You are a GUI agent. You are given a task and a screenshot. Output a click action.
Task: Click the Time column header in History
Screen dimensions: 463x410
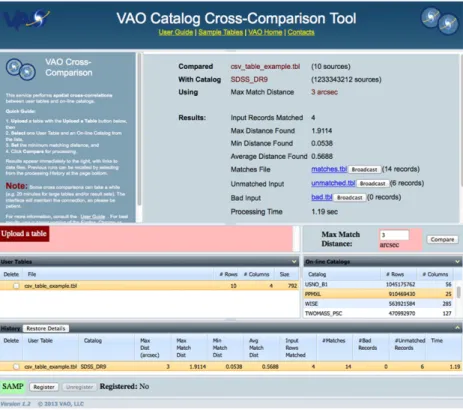click(x=444, y=348)
